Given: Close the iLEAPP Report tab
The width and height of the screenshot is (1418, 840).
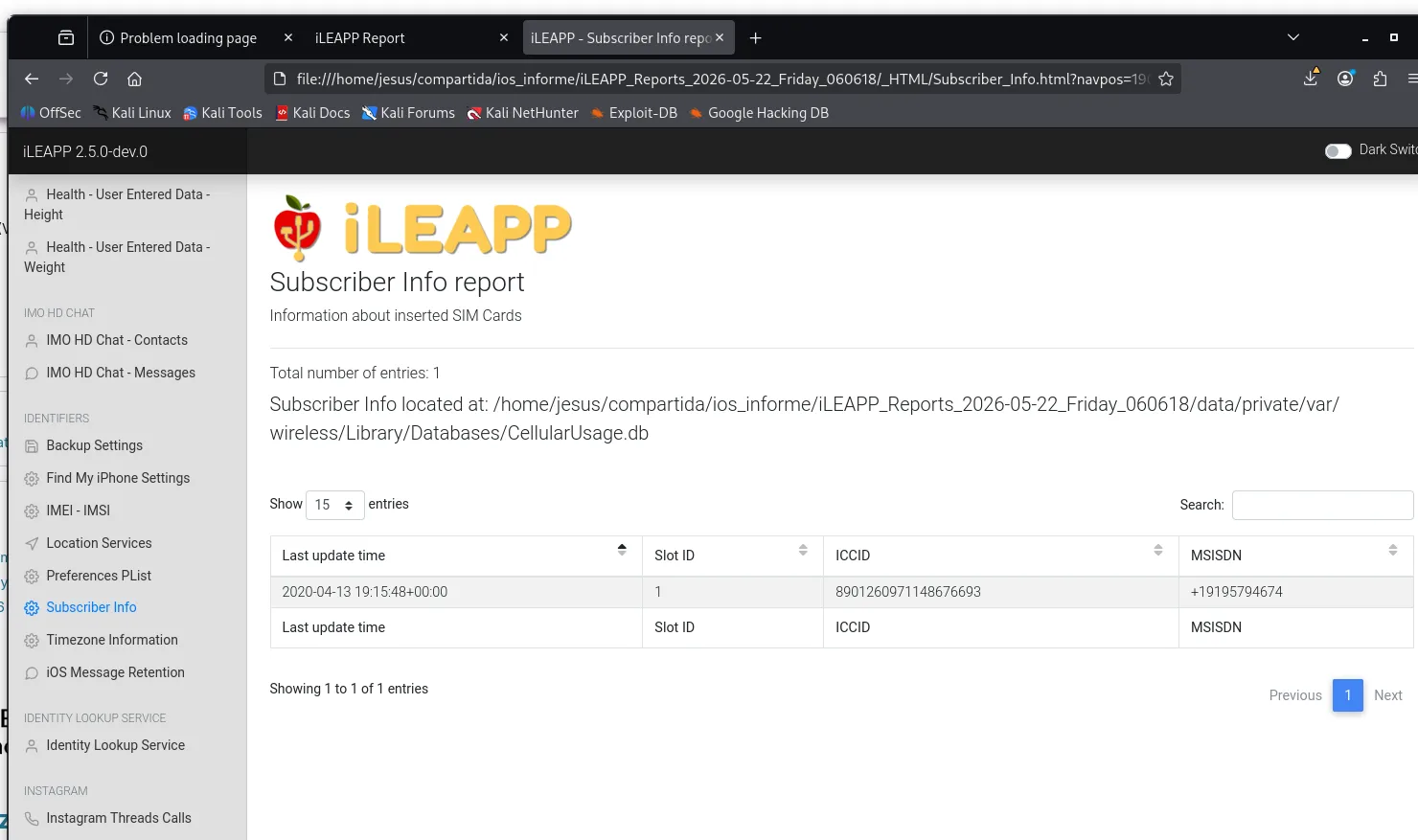Looking at the screenshot, I should click(504, 37).
